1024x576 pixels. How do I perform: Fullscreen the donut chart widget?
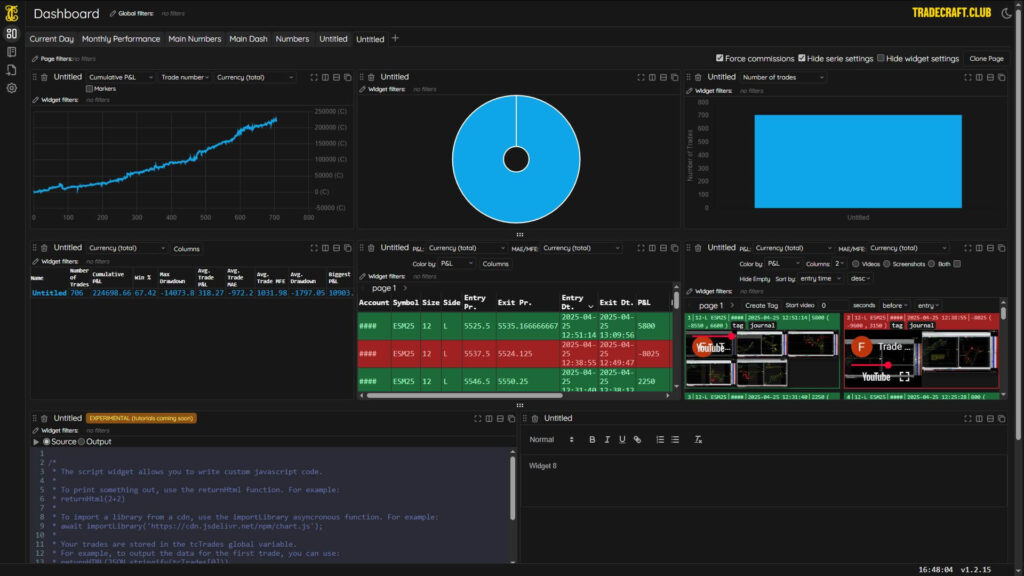641,77
